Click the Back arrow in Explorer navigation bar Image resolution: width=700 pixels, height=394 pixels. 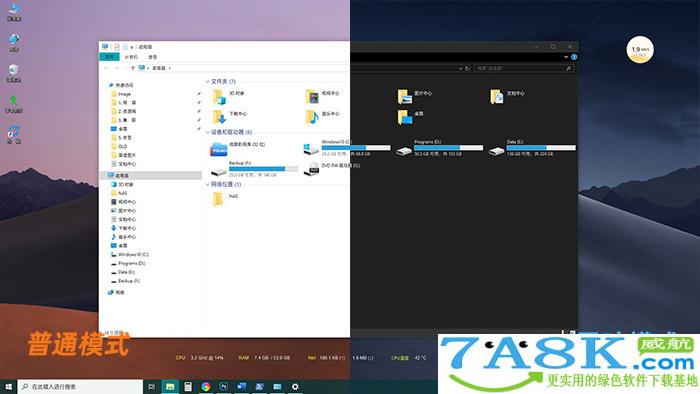point(106,68)
